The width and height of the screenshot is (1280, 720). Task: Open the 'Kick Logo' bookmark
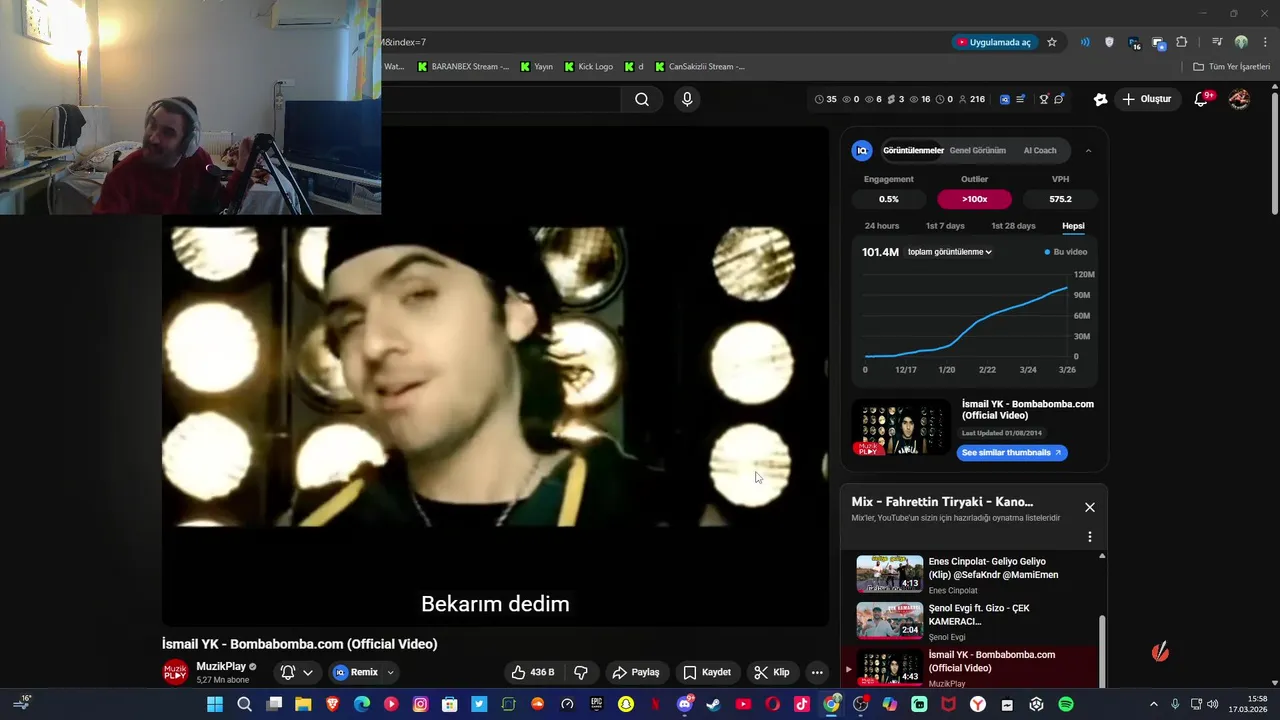[588, 67]
